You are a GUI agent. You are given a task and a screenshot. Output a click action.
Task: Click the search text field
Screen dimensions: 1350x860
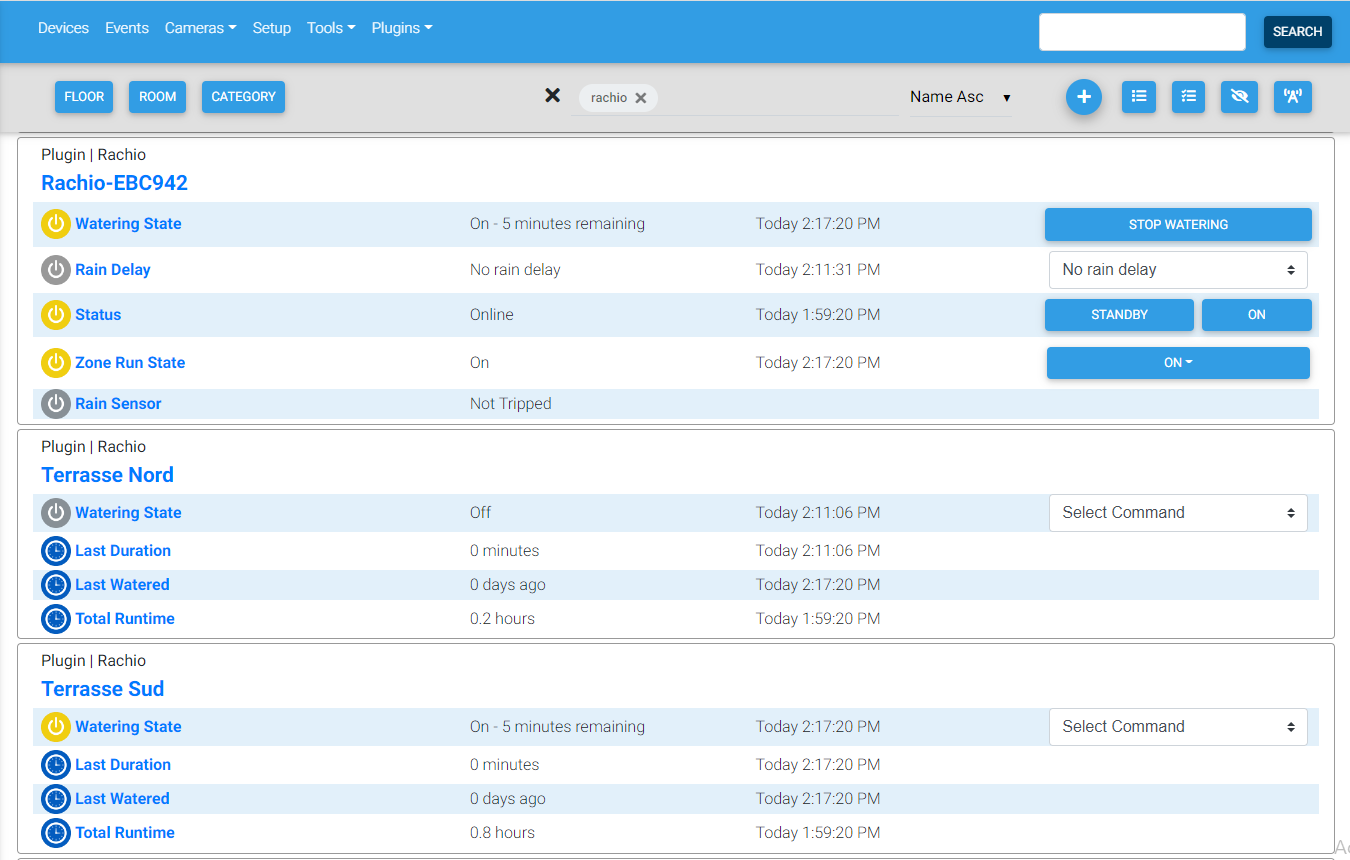1142,32
